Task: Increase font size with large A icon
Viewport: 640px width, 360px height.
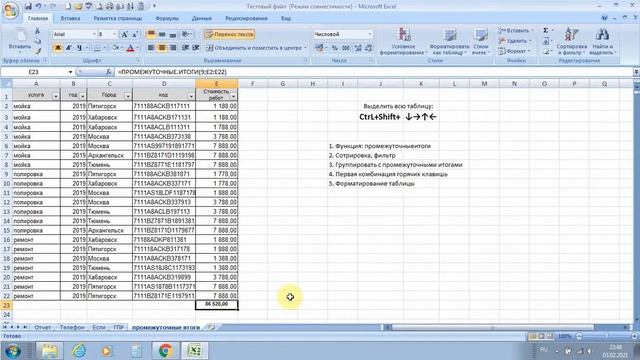Action: coord(124,34)
